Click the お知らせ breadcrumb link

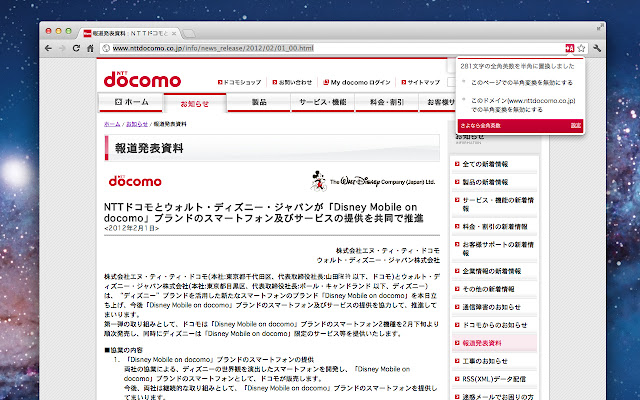coord(137,124)
